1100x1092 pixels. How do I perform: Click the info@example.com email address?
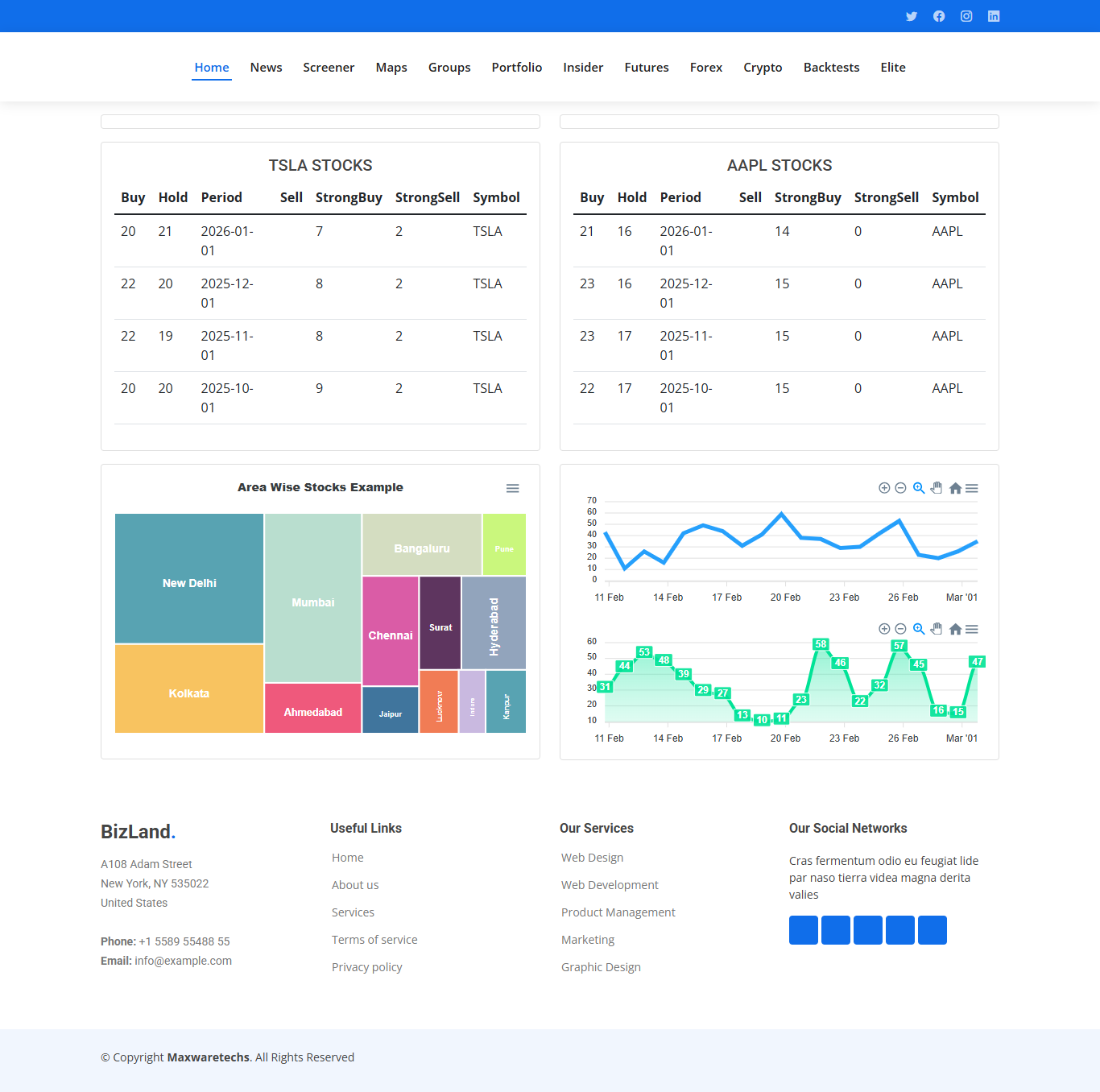(184, 961)
